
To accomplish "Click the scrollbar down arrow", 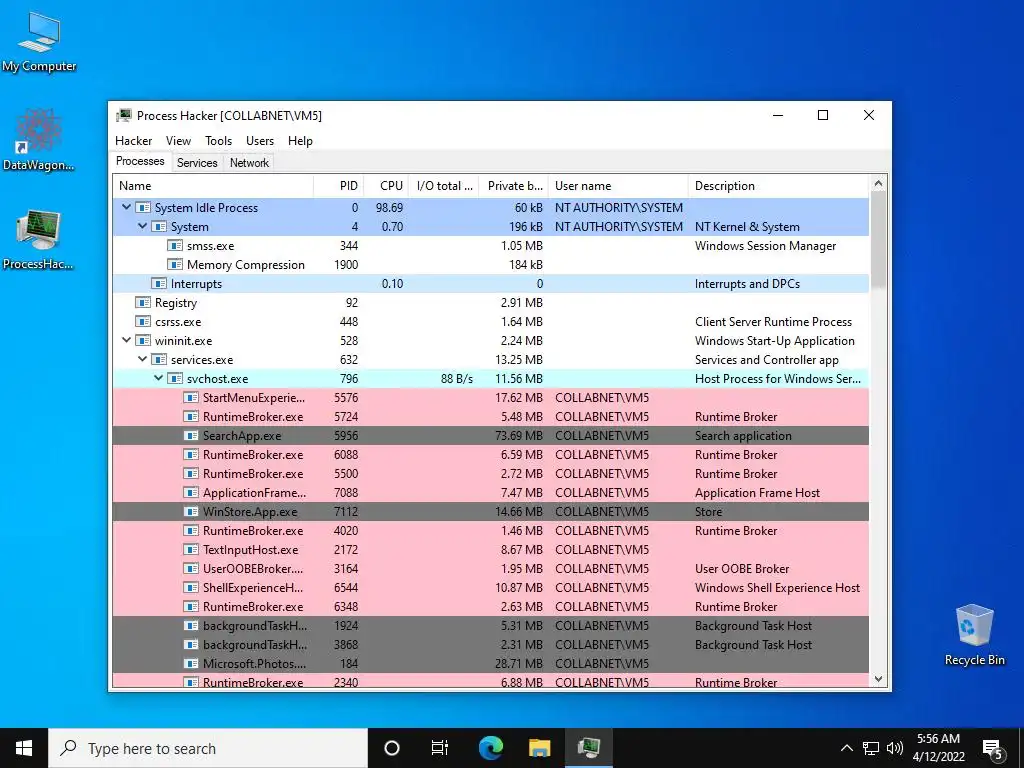I will 878,679.
